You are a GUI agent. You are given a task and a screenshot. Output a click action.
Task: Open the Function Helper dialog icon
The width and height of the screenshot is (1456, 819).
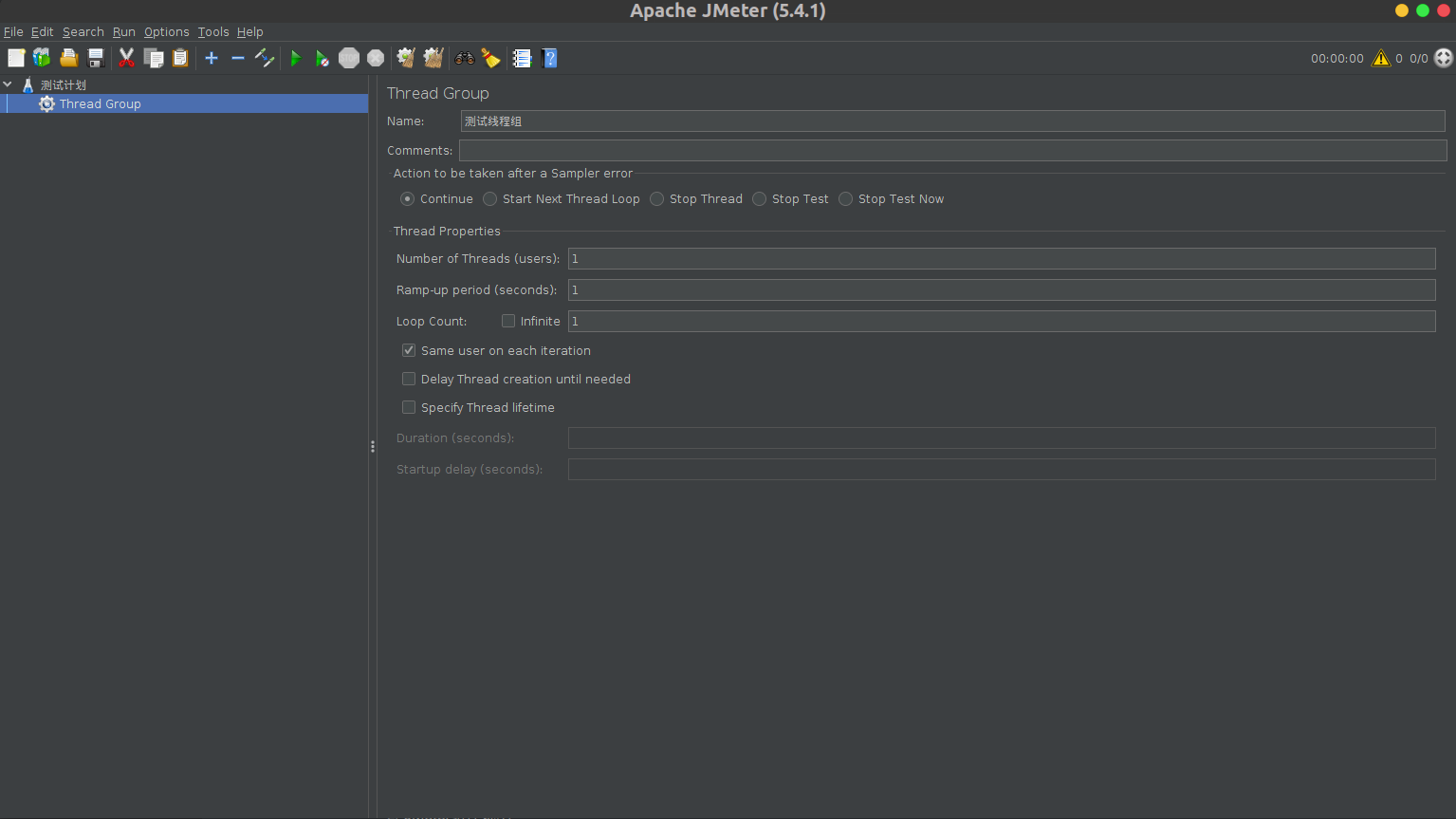(522, 58)
